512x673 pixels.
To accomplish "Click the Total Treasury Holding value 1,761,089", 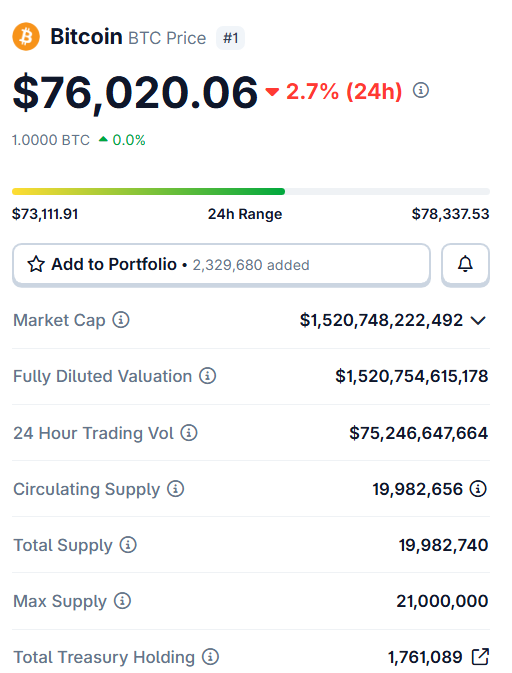I will click(425, 657).
